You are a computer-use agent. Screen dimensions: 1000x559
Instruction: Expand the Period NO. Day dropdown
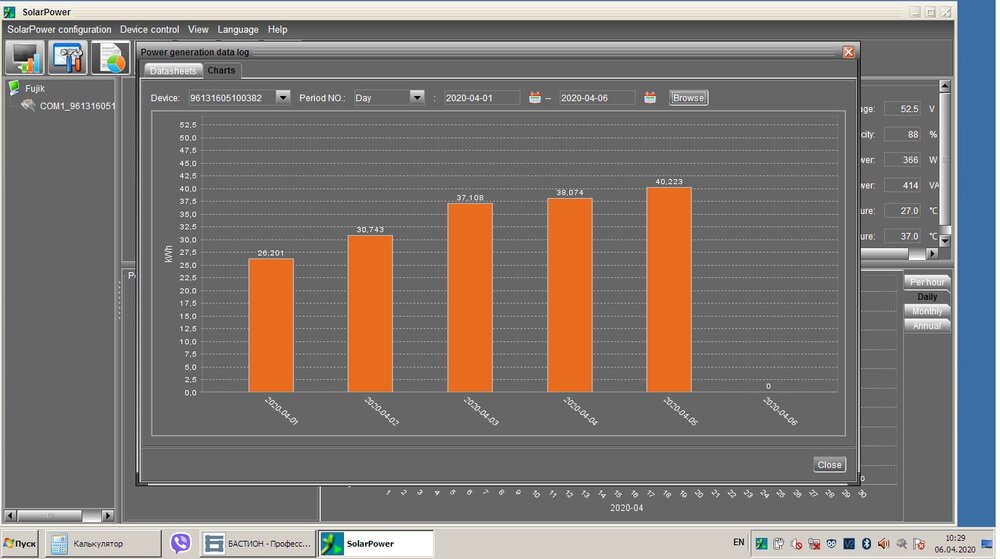click(417, 97)
